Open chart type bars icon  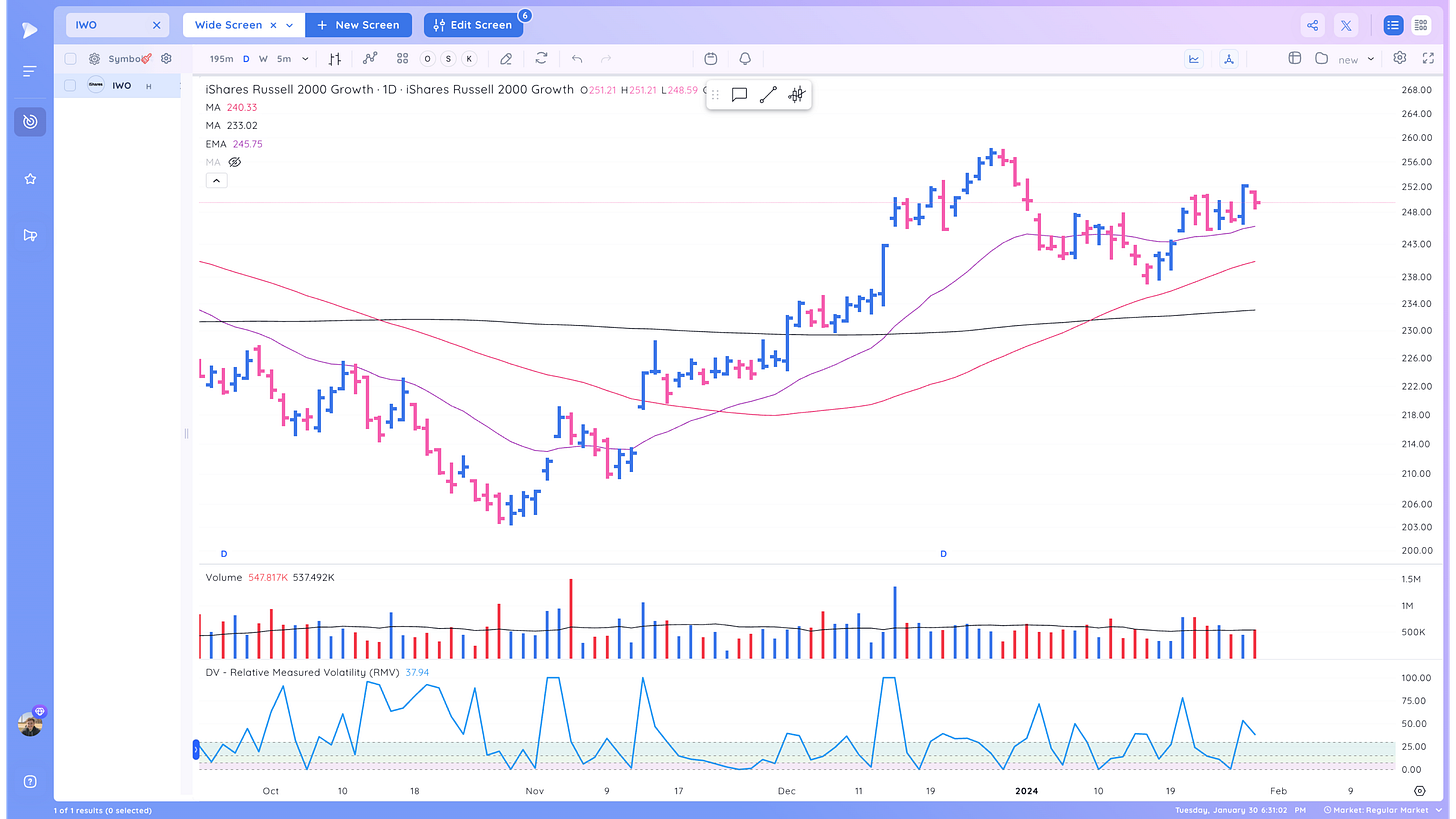tap(335, 59)
